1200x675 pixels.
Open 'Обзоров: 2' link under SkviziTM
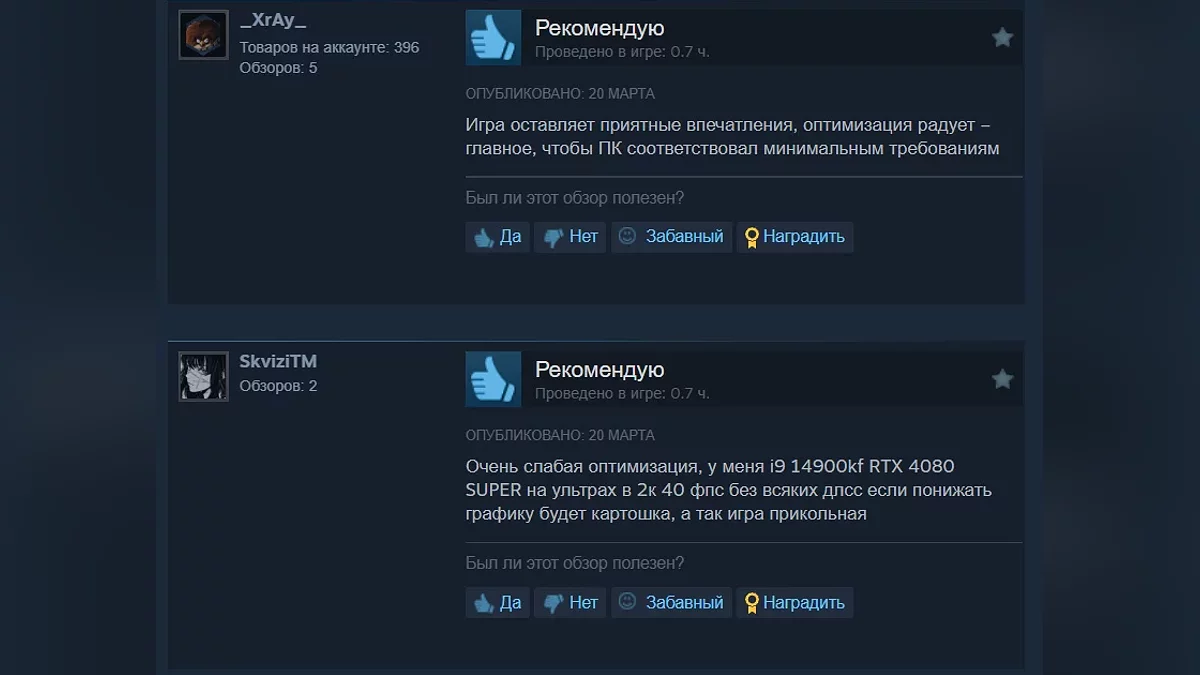278,386
